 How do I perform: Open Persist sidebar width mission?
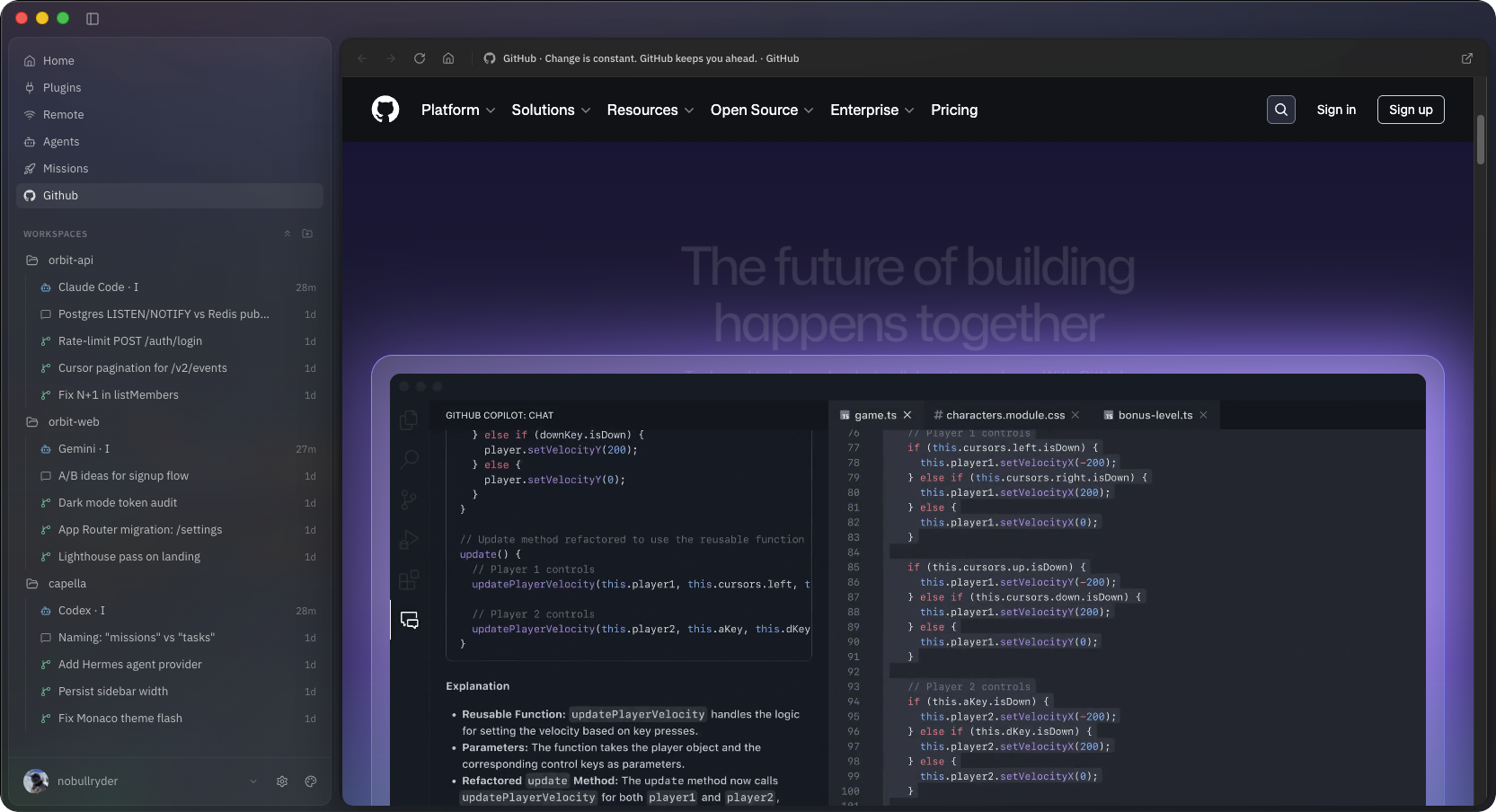(177, 692)
